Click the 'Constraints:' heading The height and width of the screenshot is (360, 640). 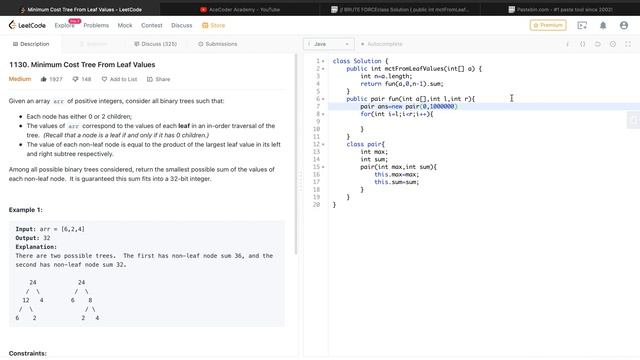28,353
